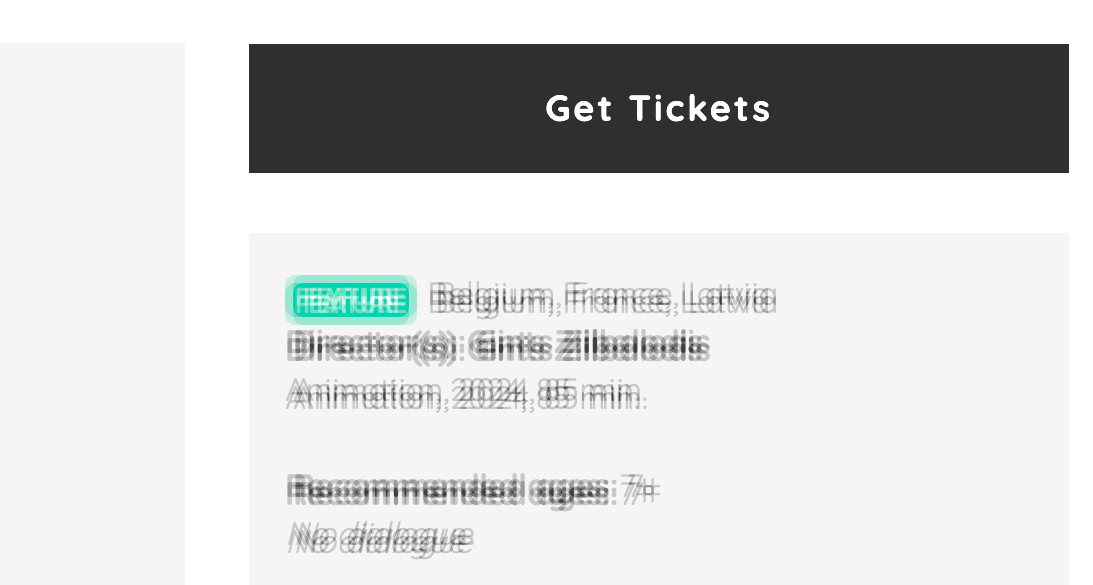Click the dark banner right of Get Tickets text
This screenshot has height=585, width=1093.
[x=920, y=108]
